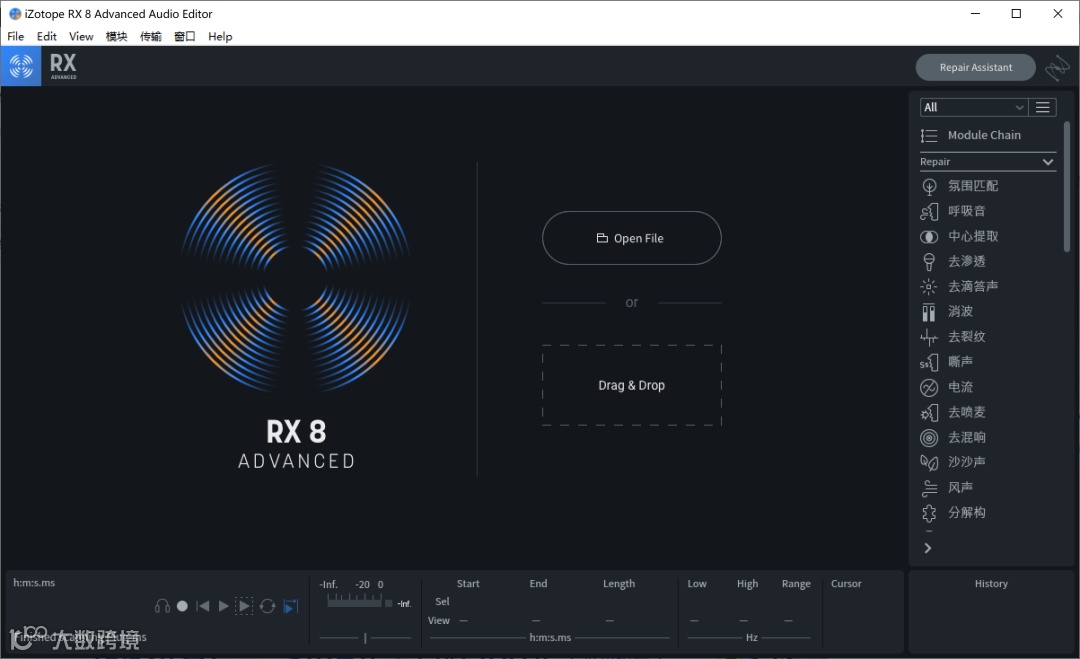Open the 窗口 menu
Screen dimensions: 1080x659
(x=185, y=36)
